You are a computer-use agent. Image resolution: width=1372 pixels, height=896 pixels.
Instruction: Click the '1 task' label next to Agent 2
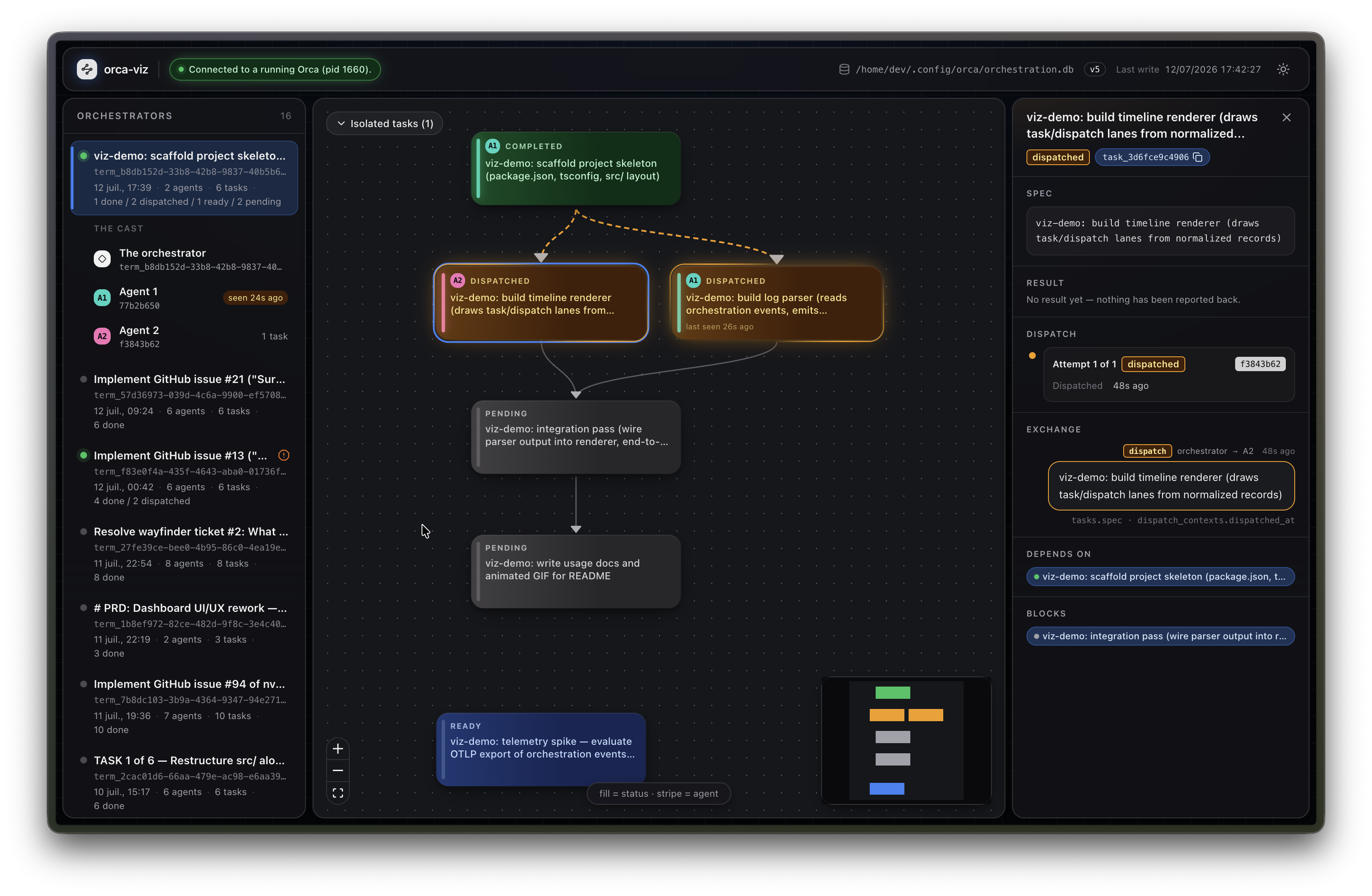coord(275,337)
